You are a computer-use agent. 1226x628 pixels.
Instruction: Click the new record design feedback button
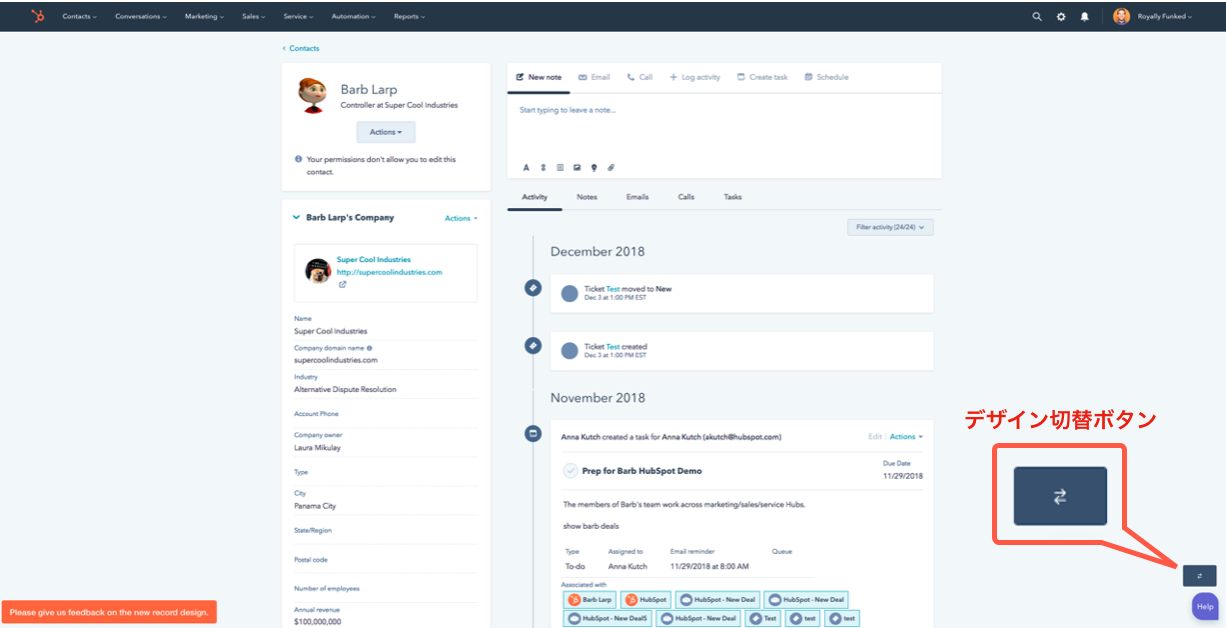click(109, 612)
